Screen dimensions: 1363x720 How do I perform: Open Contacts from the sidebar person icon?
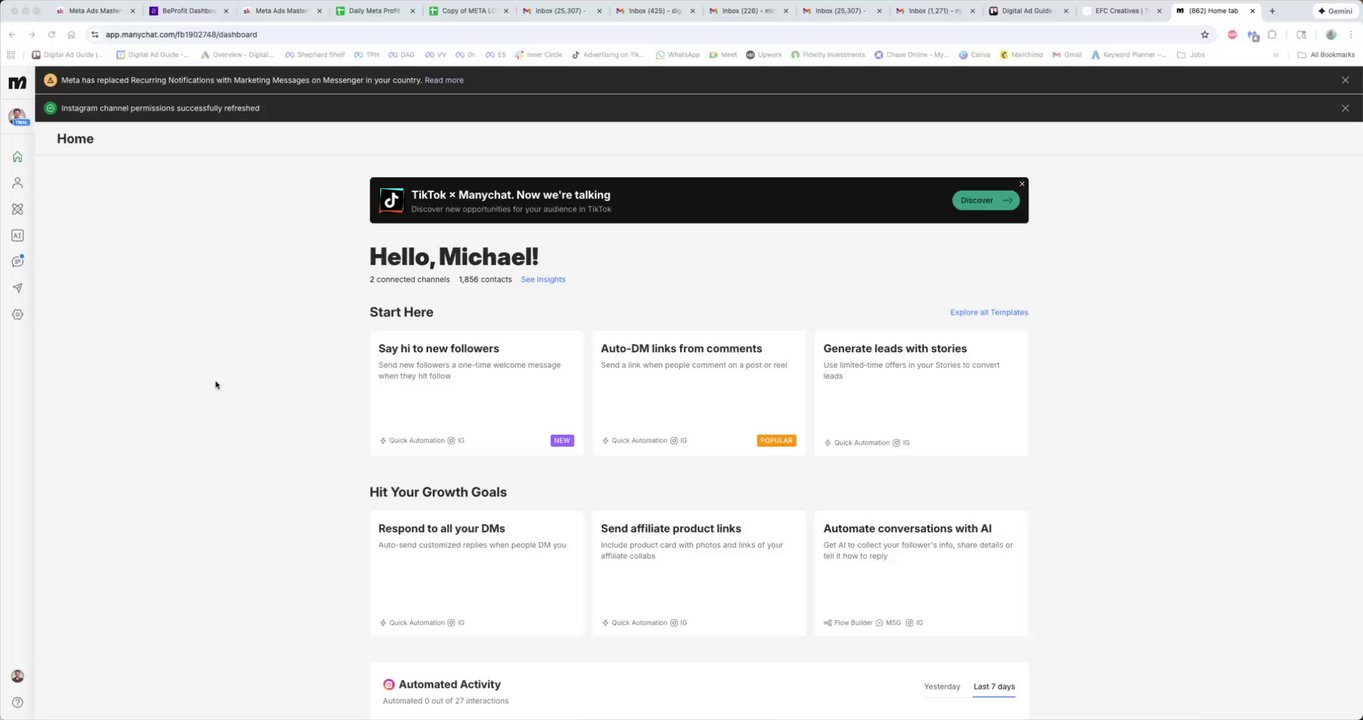(17, 183)
